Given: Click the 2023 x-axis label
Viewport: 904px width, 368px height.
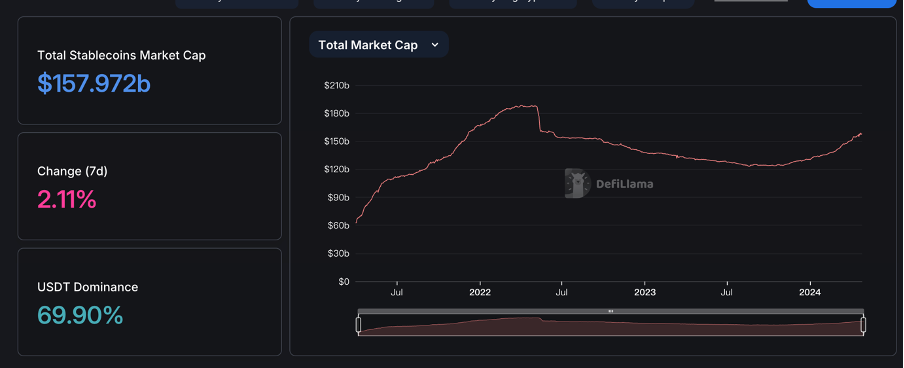Looking at the screenshot, I should [645, 292].
